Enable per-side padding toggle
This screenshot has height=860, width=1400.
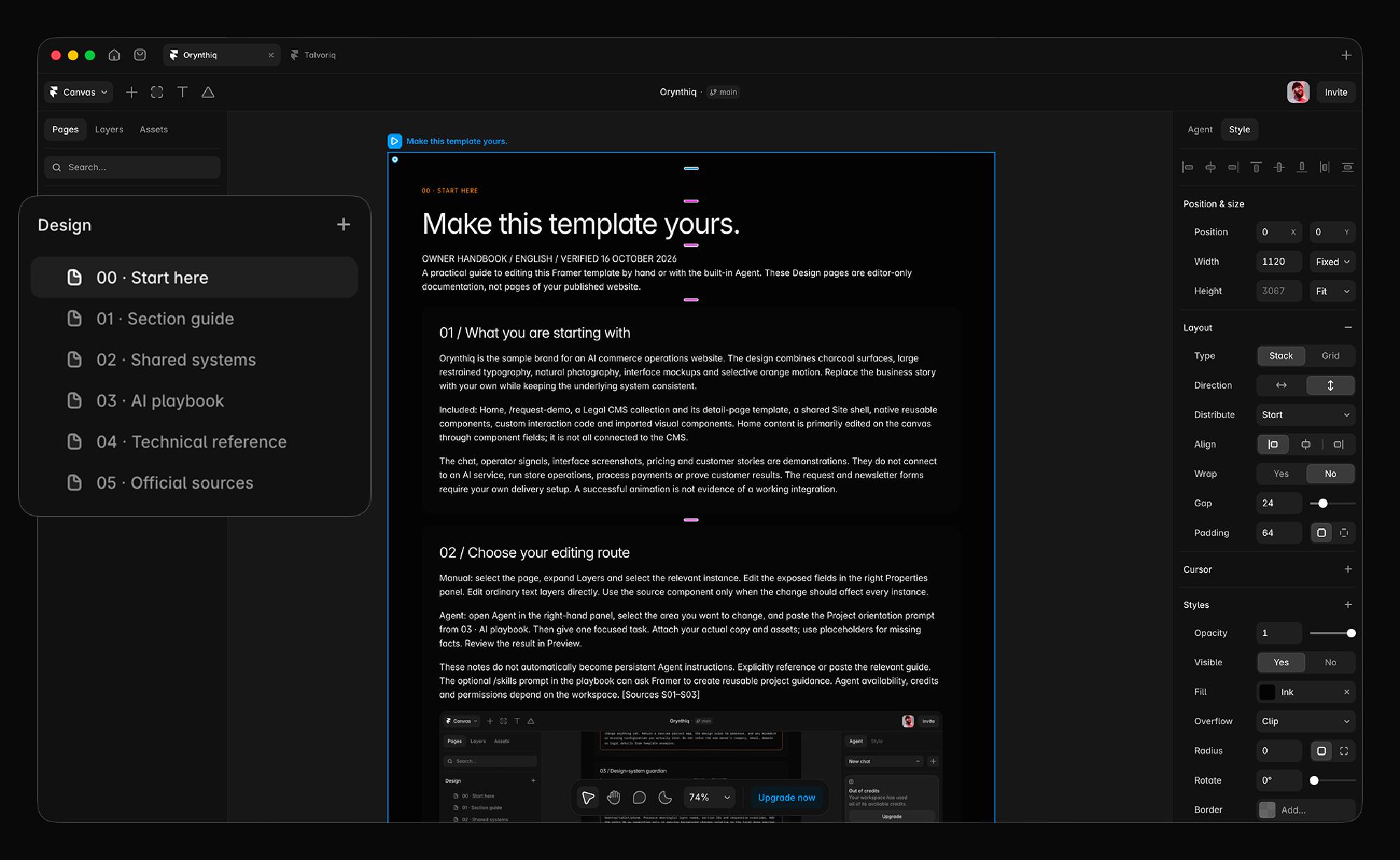point(1344,532)
